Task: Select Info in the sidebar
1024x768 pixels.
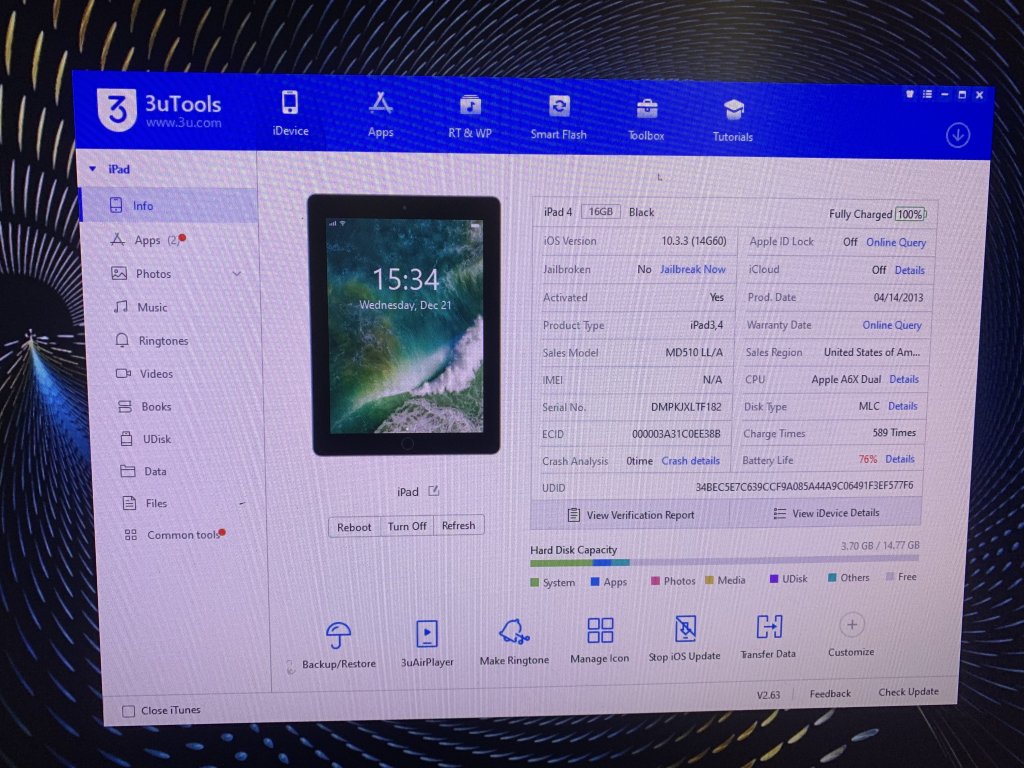Action: pos(168,206)
